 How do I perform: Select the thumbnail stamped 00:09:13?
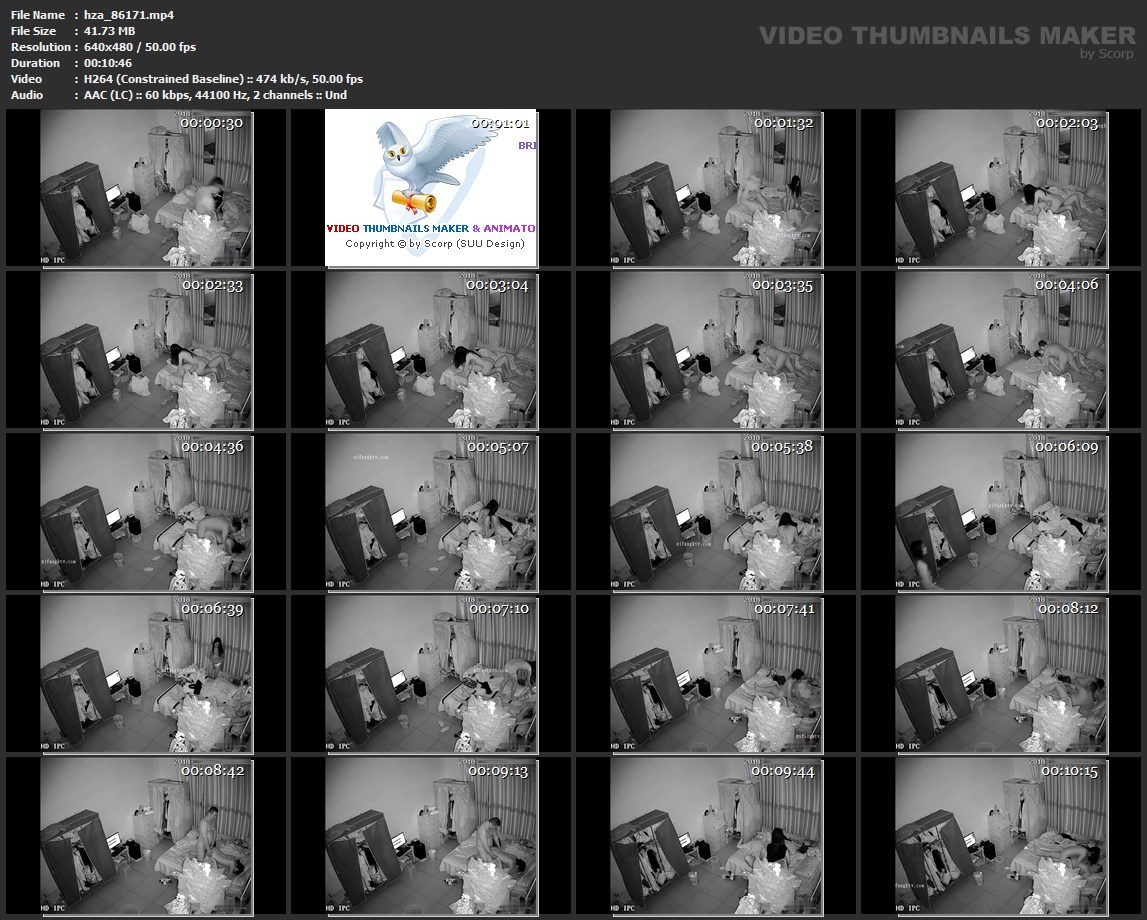(431, 836)
